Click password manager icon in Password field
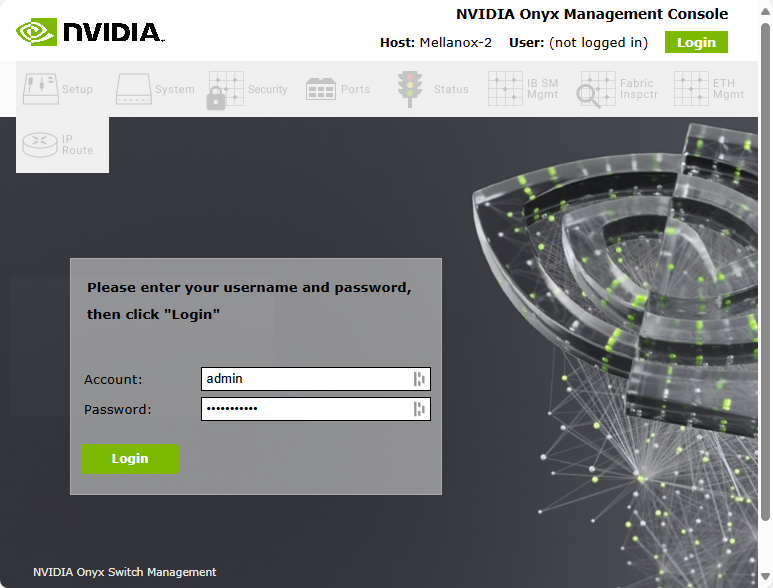This screenshot has width=773, height=588. click(419, 409)
